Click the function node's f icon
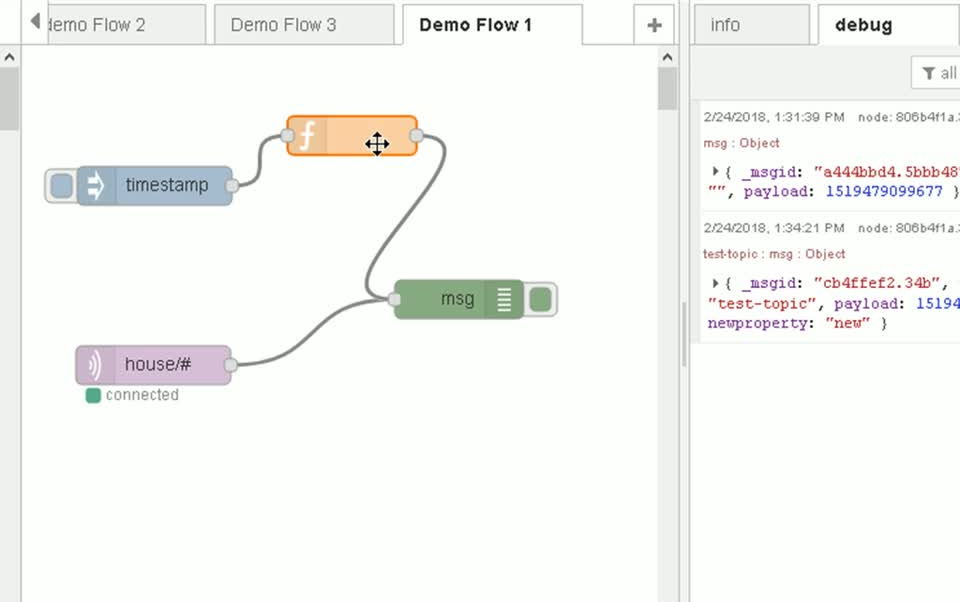This screenshot has height=602, width=960. (306, 135)
